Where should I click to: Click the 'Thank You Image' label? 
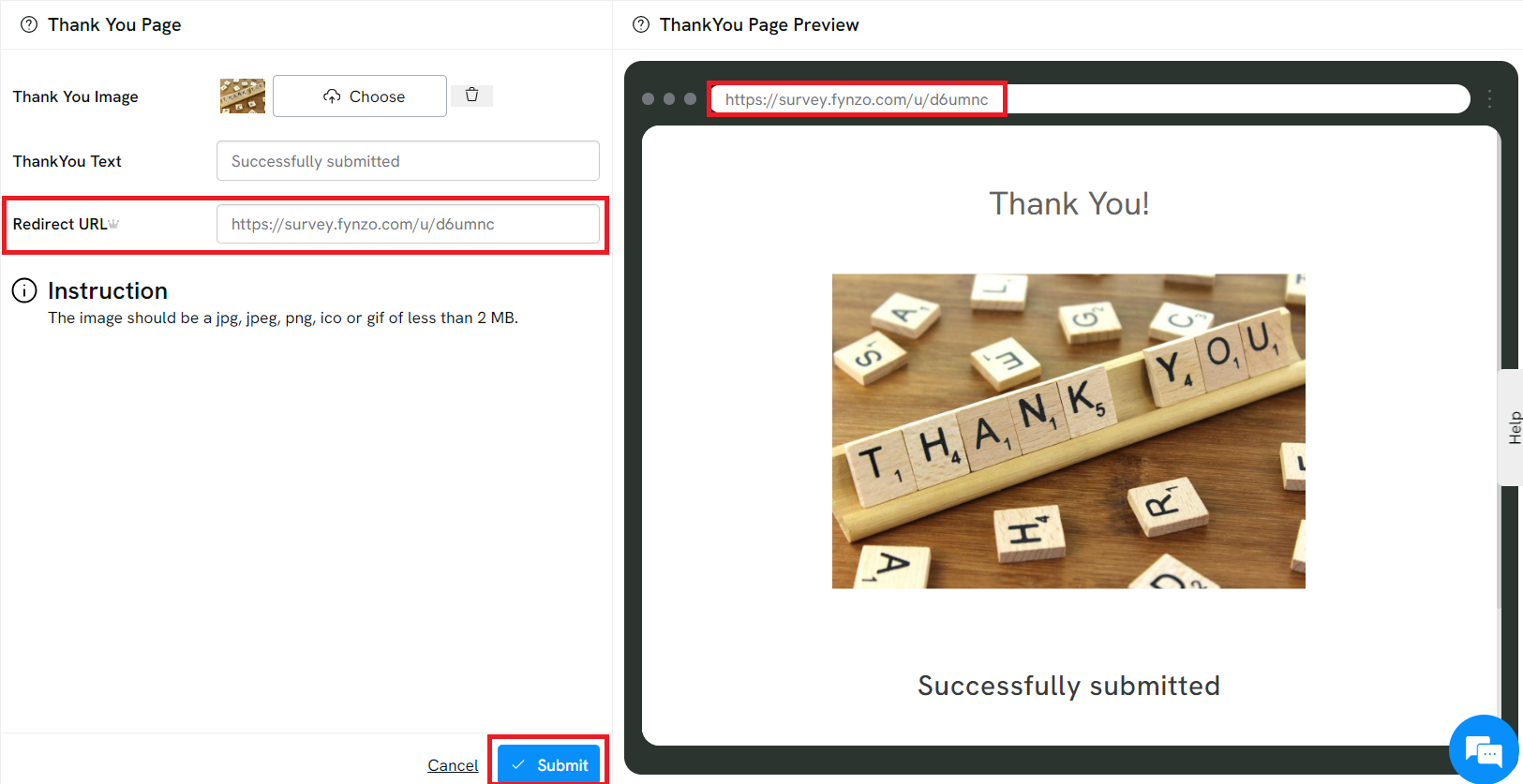(x=75, y=96)
